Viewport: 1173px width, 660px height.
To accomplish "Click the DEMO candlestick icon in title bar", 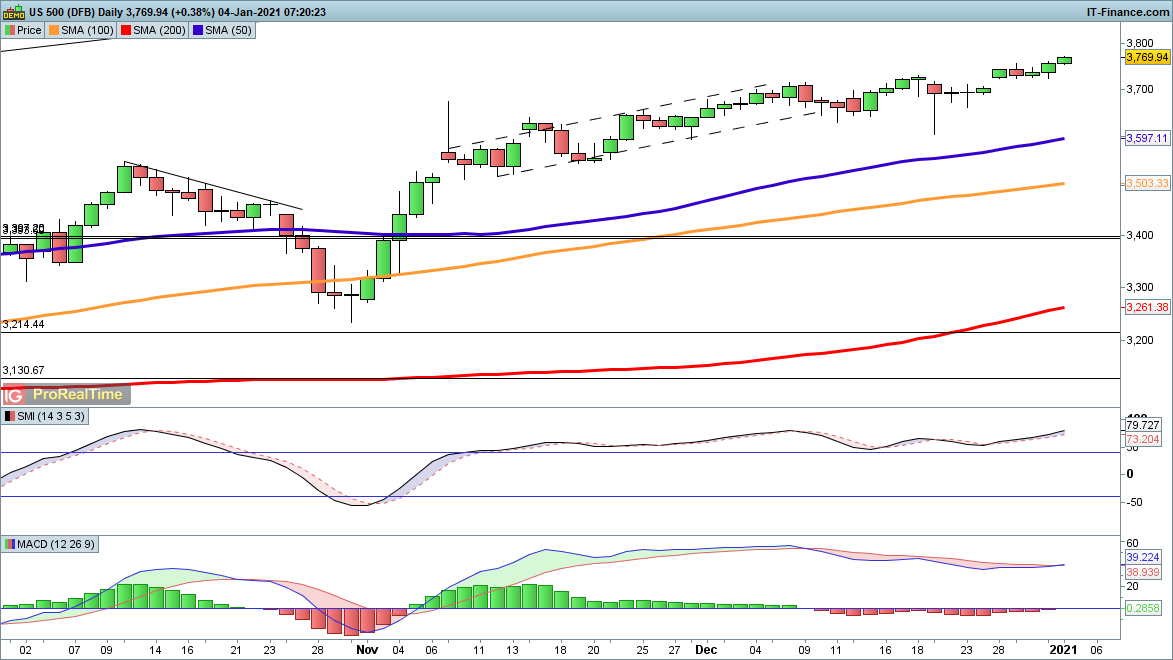I will (x=14, y=12).
